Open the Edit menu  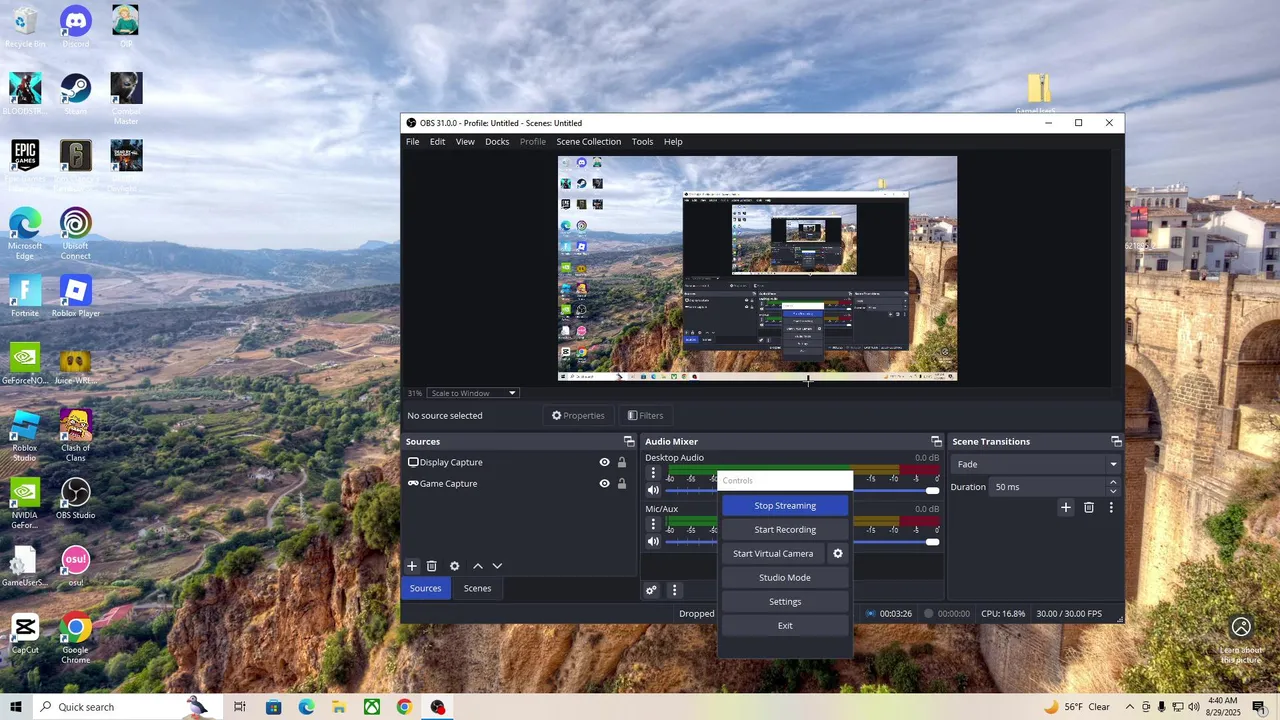click(x=437, y=141)
